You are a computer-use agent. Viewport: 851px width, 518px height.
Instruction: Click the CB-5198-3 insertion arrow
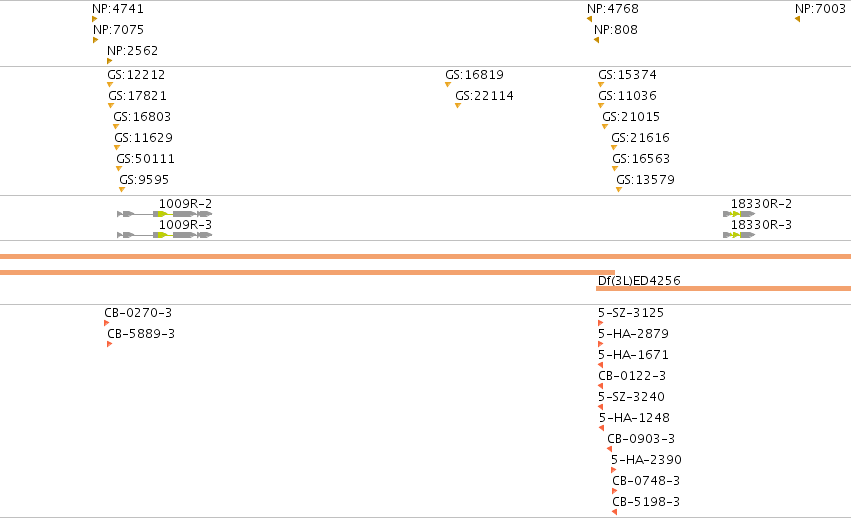(x=614, y=512)
